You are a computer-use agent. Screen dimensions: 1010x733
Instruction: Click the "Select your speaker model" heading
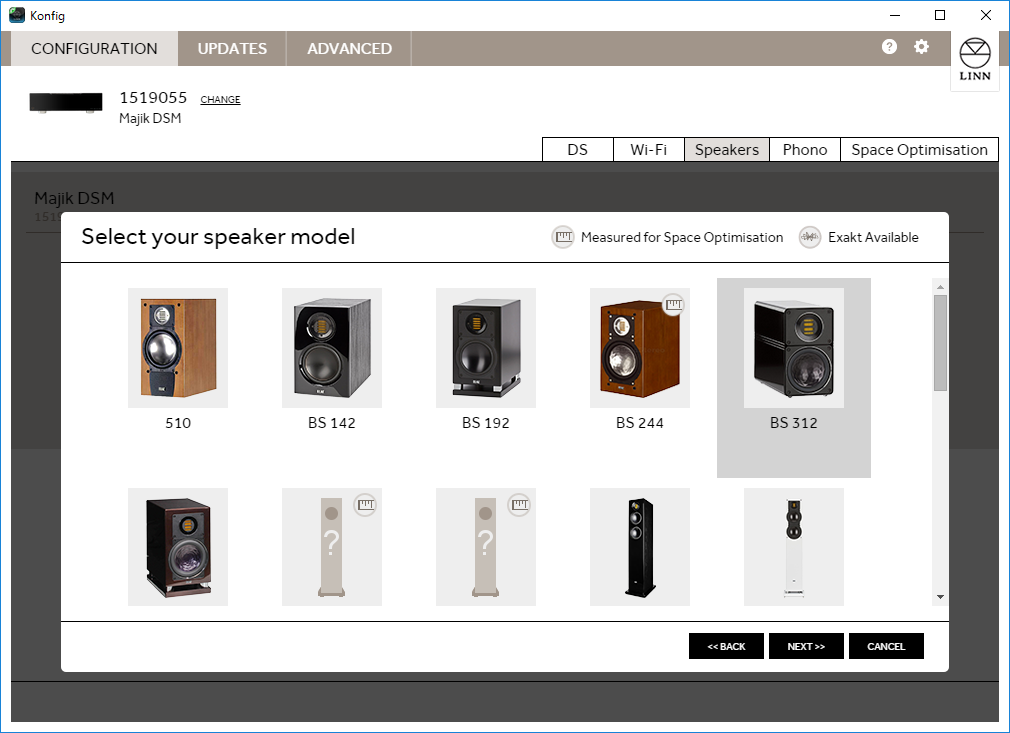pos(218,237)
